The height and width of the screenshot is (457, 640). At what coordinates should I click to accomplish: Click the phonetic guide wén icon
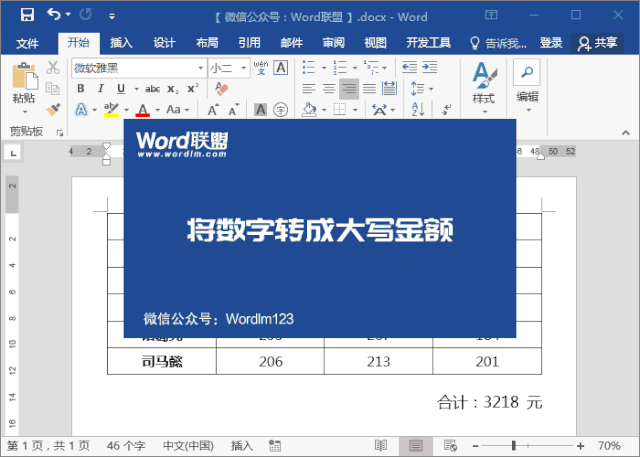click(x=261, y=67)
